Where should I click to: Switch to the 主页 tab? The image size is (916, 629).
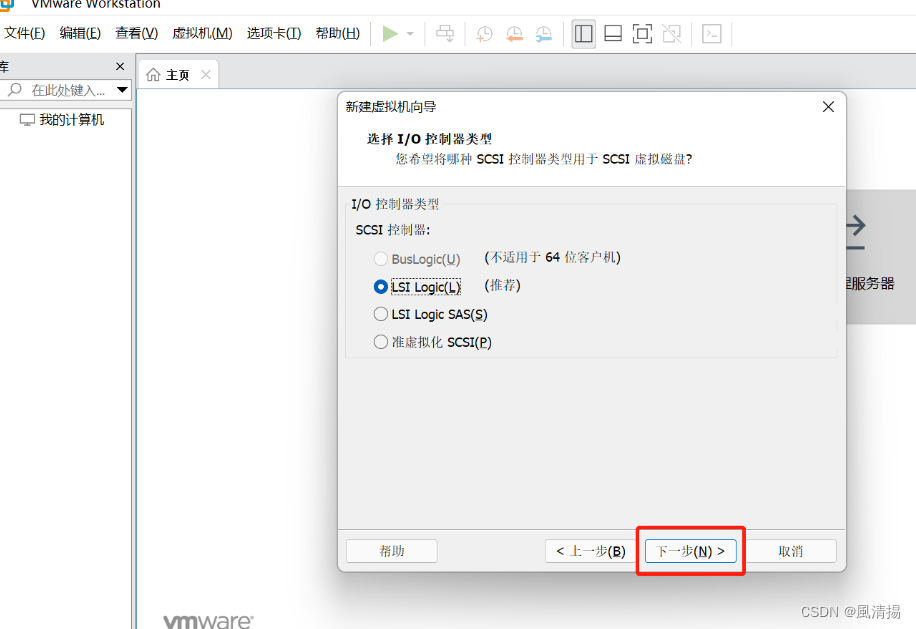(x=178, y=75)
